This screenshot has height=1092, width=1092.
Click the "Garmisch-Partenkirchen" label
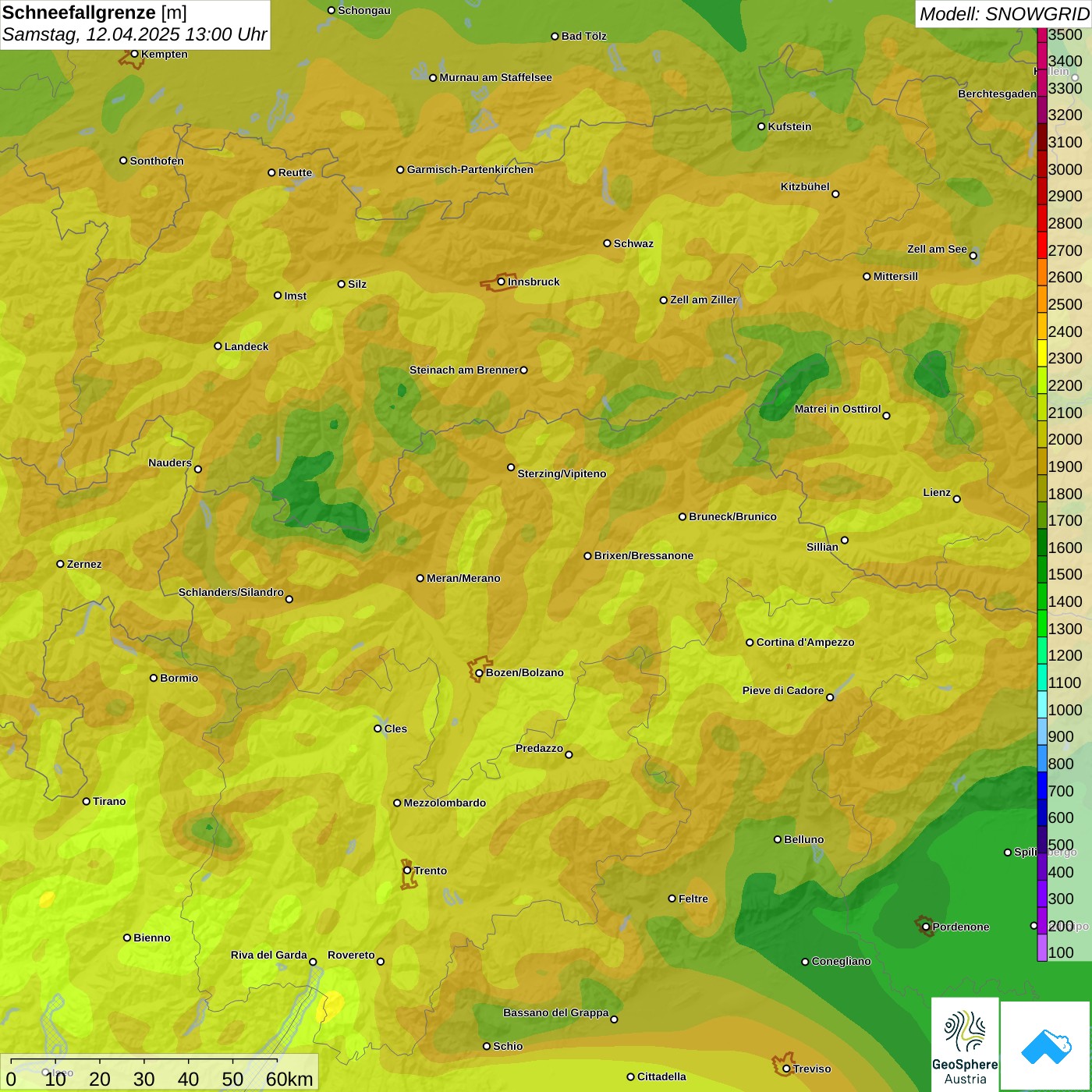[x=470, y=169]
